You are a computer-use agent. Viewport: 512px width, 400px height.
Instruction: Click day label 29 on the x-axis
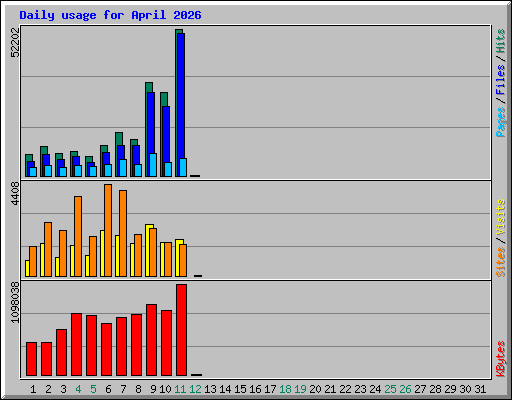(450, 389)
